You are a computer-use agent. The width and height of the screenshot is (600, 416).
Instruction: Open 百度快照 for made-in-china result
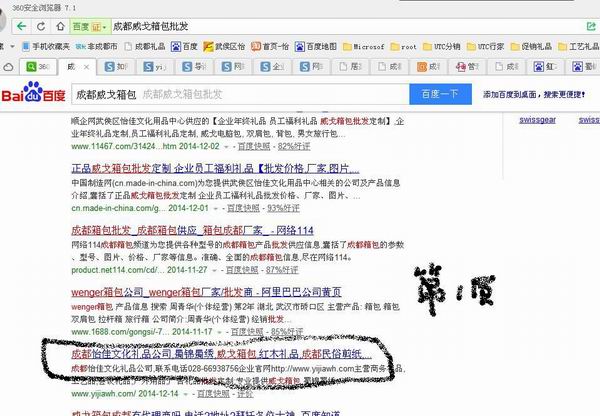point(243,208)
